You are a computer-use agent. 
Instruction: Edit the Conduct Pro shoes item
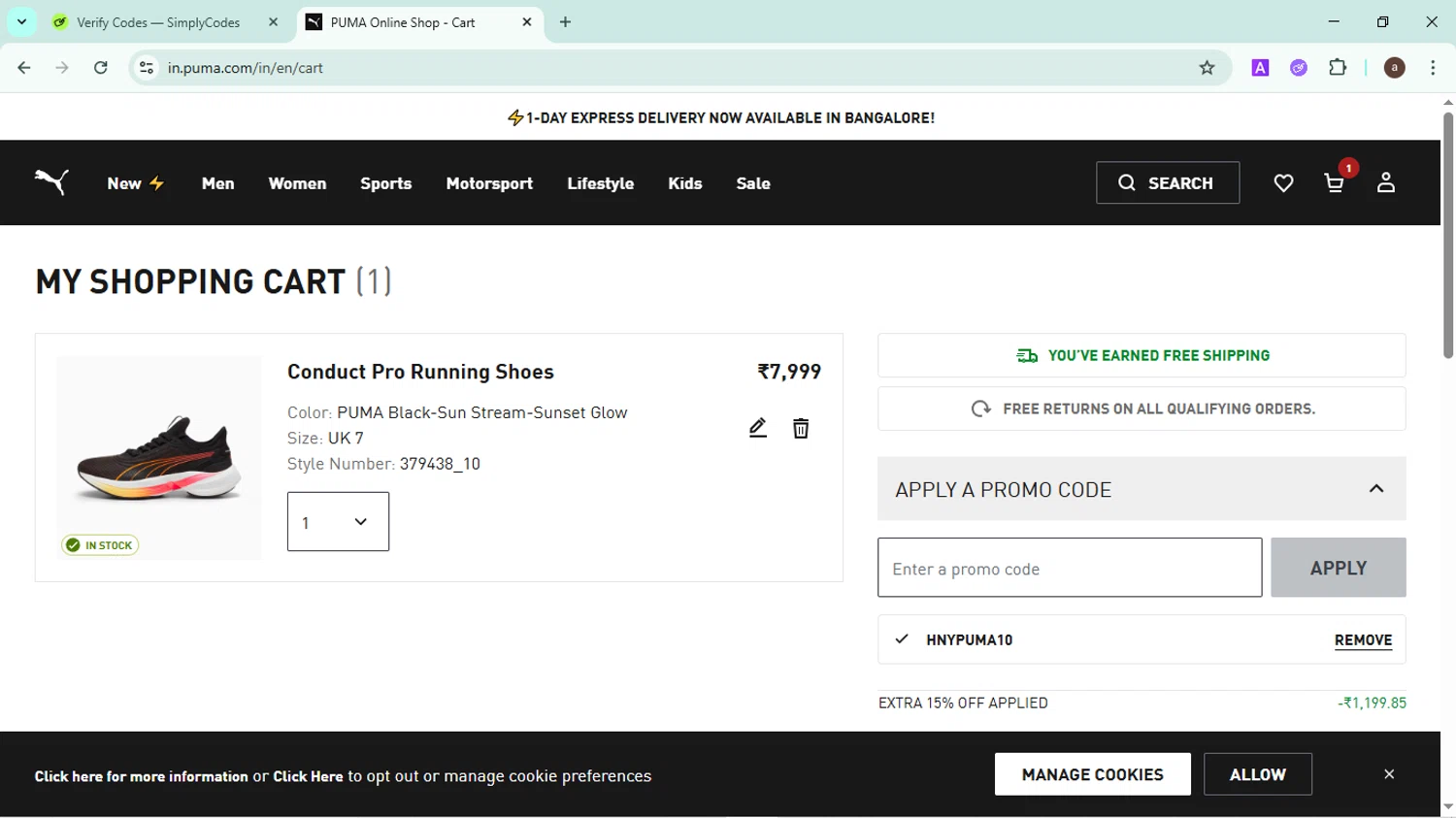[x=758, y=428]
